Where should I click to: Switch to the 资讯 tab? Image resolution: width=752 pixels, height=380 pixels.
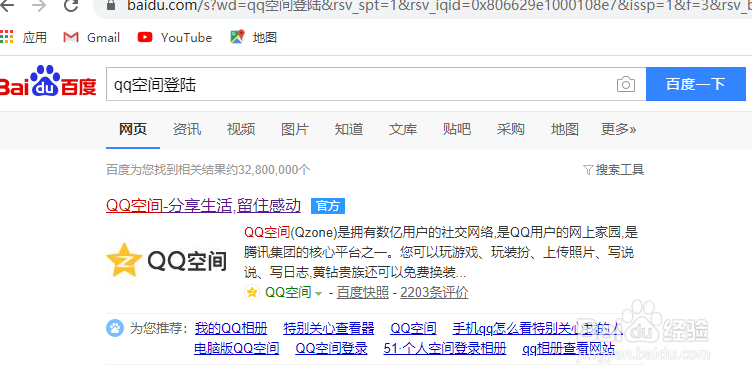(187, 129)
